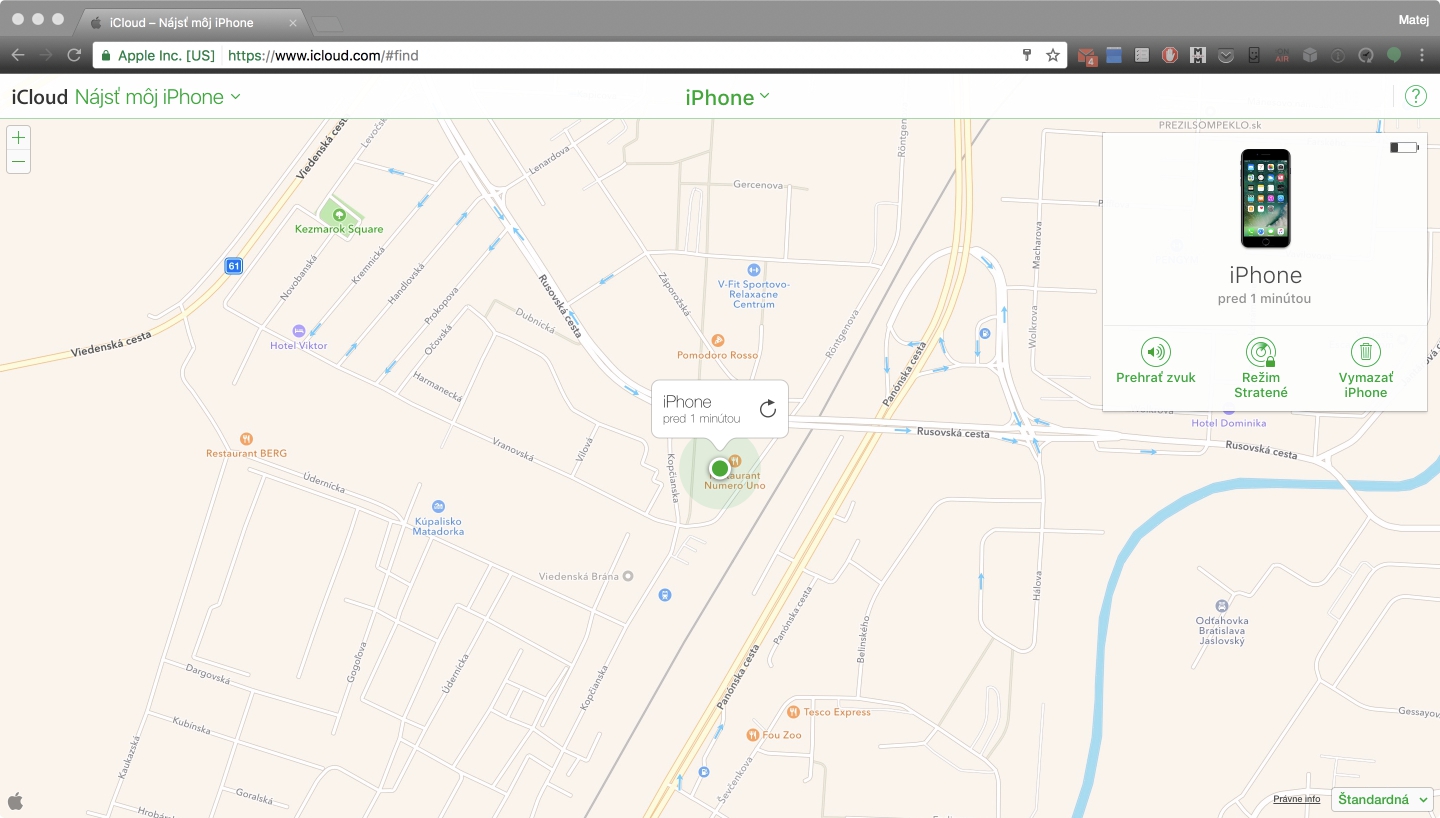
Task: Select the Tesco Express map marker
Action: (793, 712)
